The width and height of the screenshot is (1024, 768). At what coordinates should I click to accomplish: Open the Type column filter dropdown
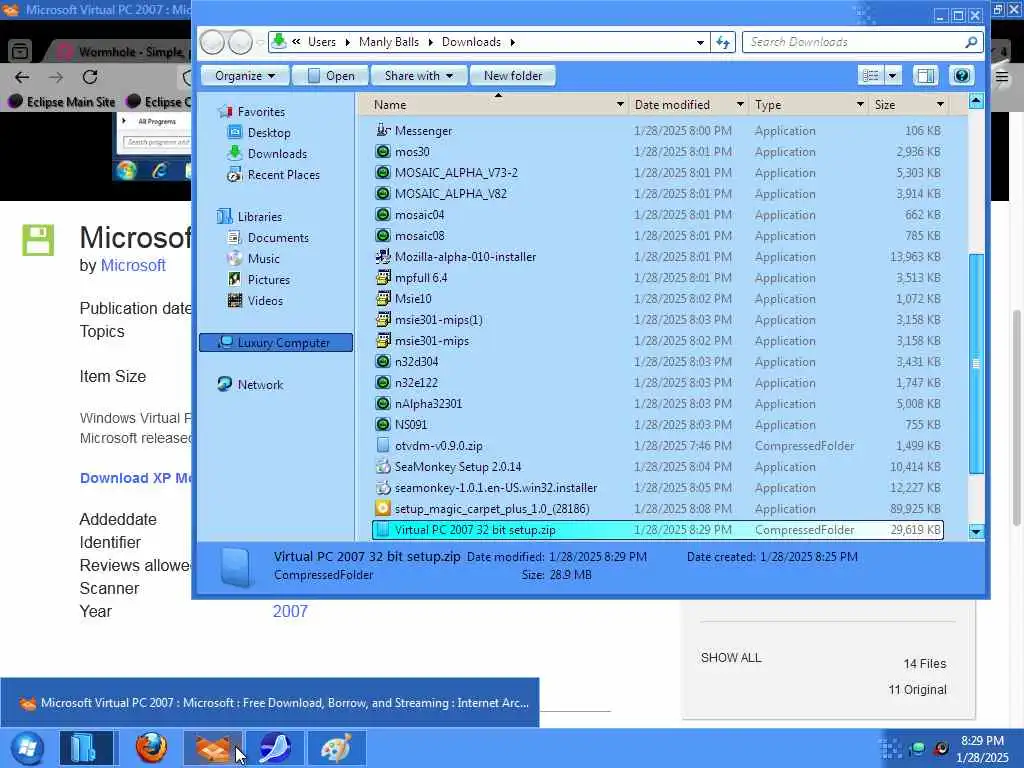[859, 104]
